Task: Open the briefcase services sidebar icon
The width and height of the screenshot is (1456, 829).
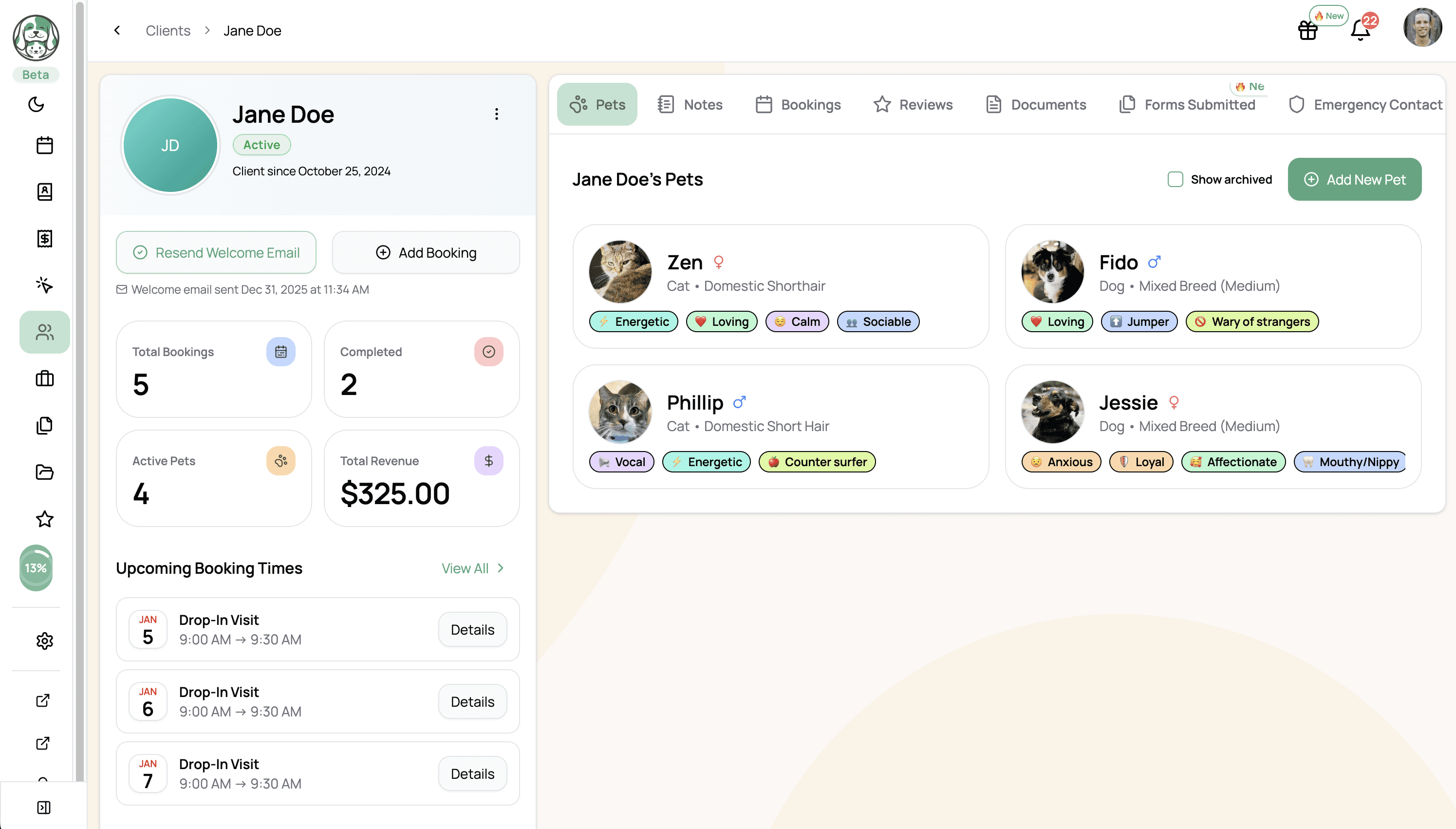Action: [x=44, y=378]
